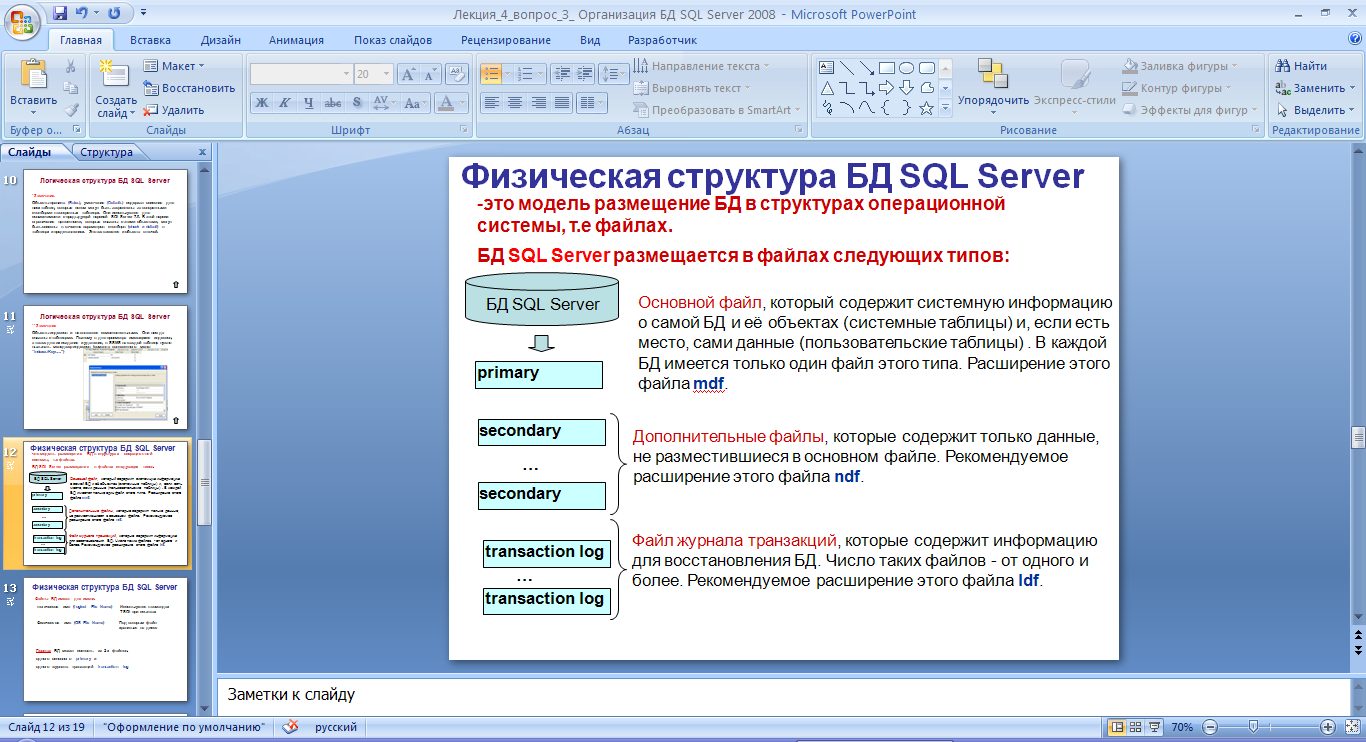The width and height of the screenshot is (1366, 742).
Task: Increase list indent level
Action: [x=584, y=73]
